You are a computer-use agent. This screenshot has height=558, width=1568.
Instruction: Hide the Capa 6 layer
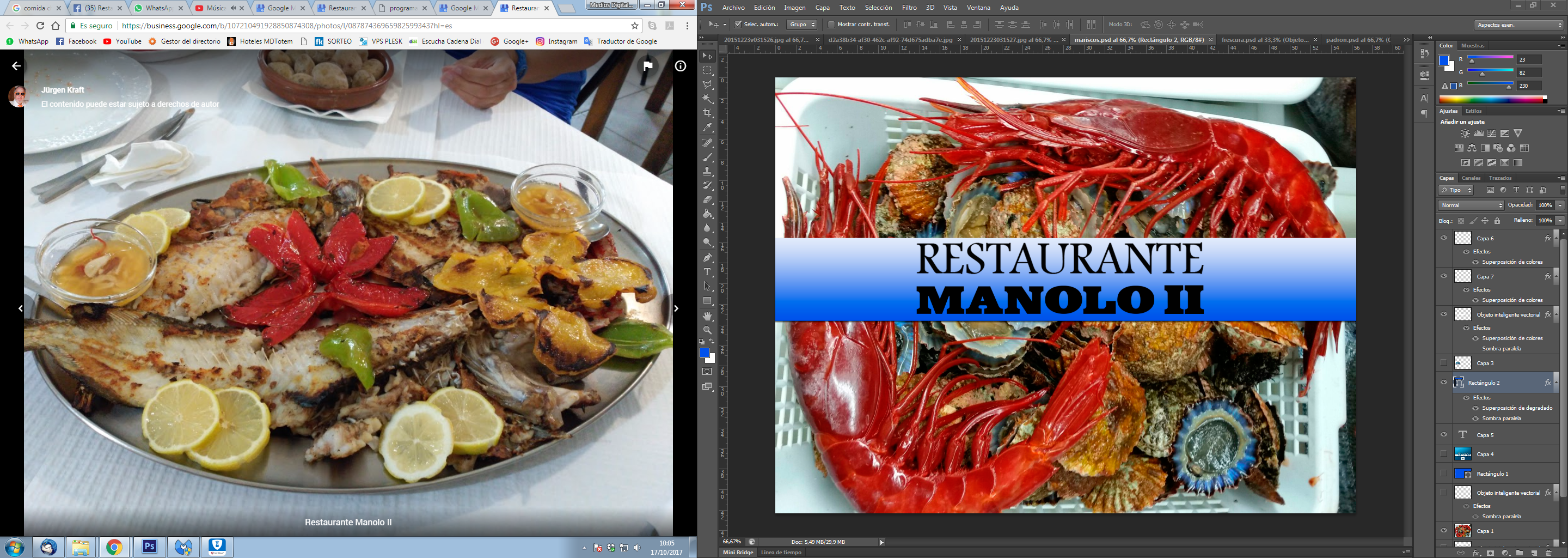[x=1444, y=238]
